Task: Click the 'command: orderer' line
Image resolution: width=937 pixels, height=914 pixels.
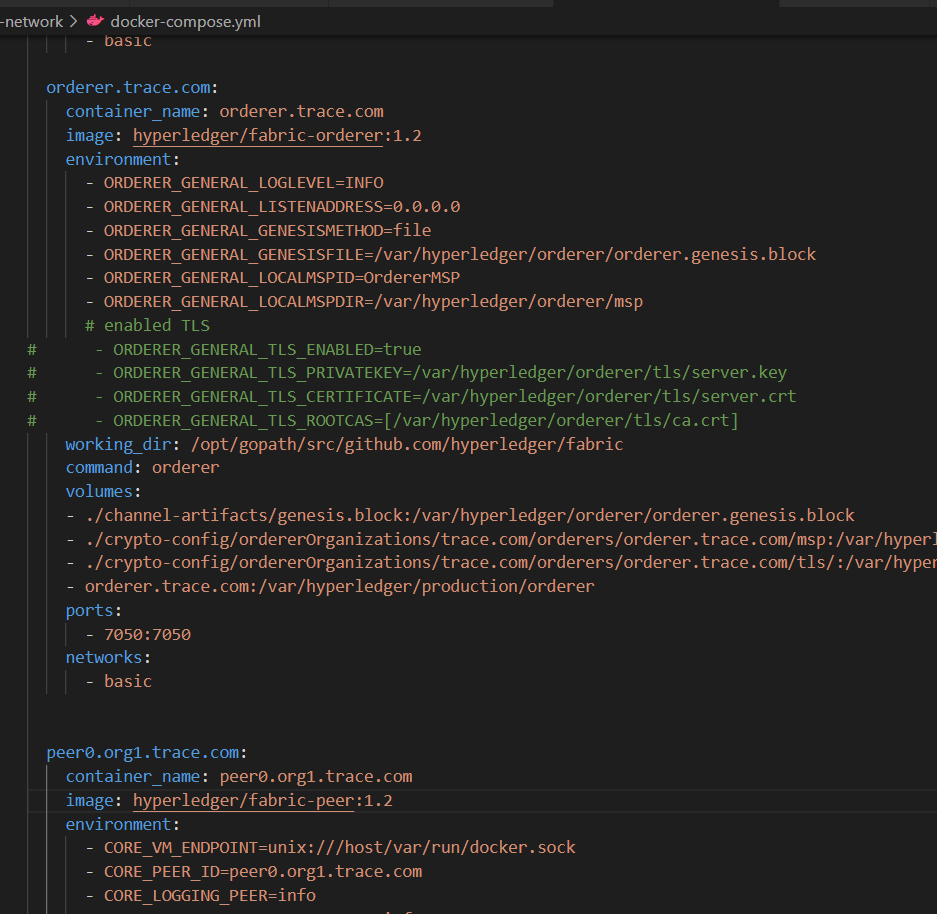Action: pos(142,468)
